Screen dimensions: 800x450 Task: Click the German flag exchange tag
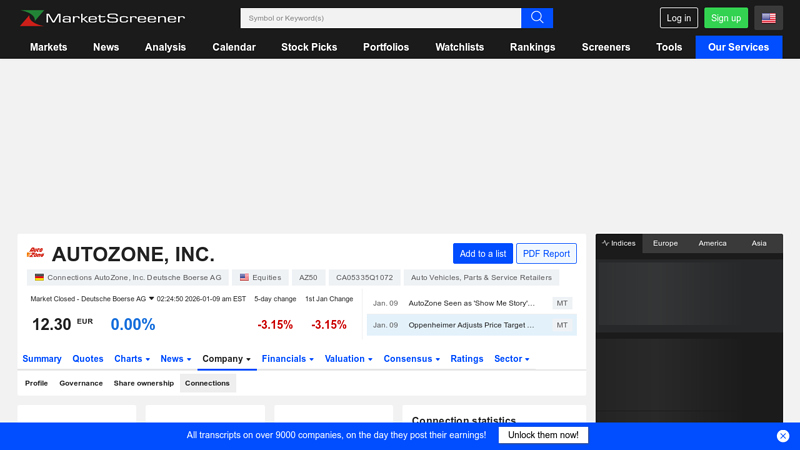point(128,278)
